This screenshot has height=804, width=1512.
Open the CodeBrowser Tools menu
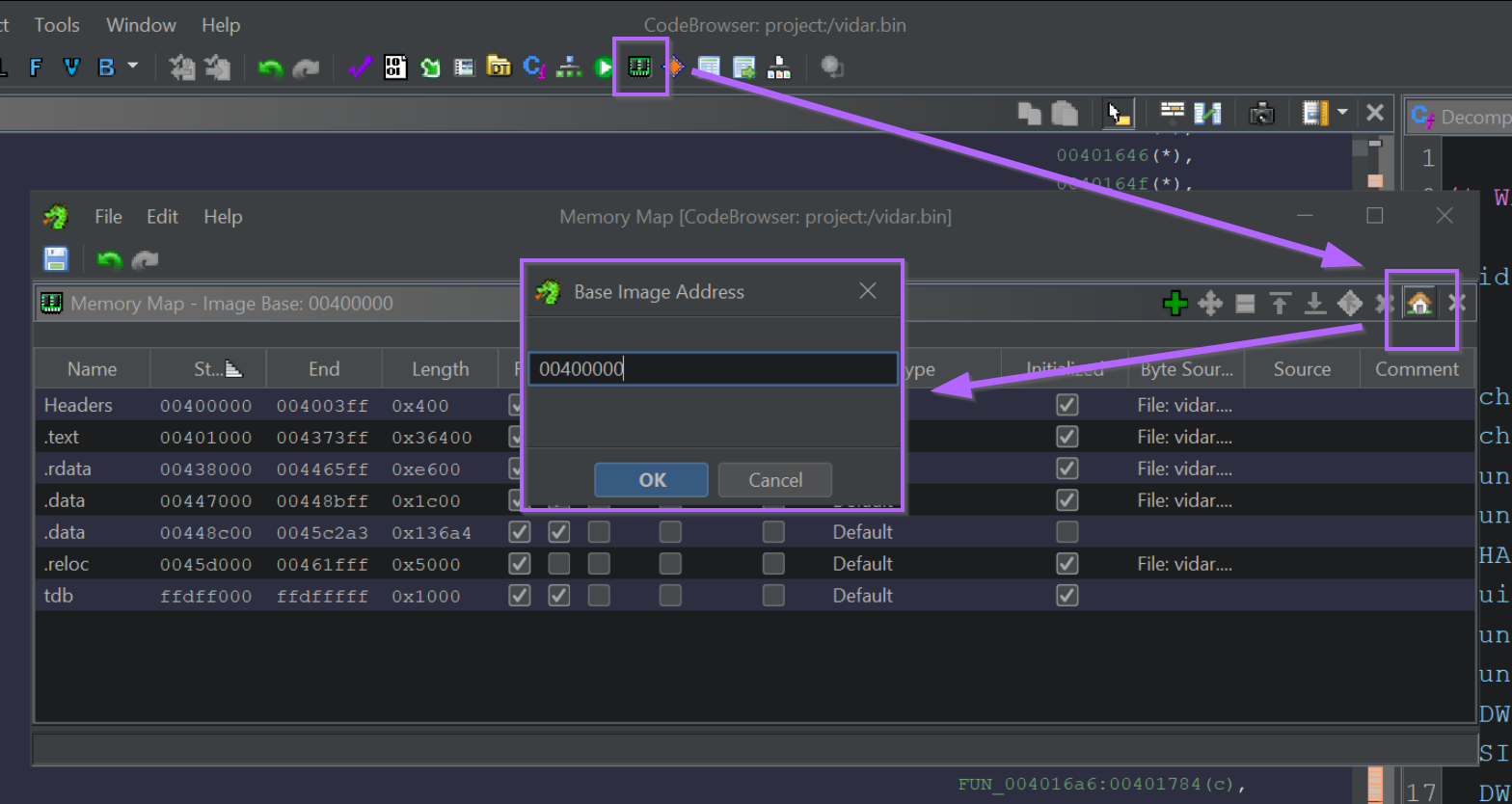click(x=57, y=25)
